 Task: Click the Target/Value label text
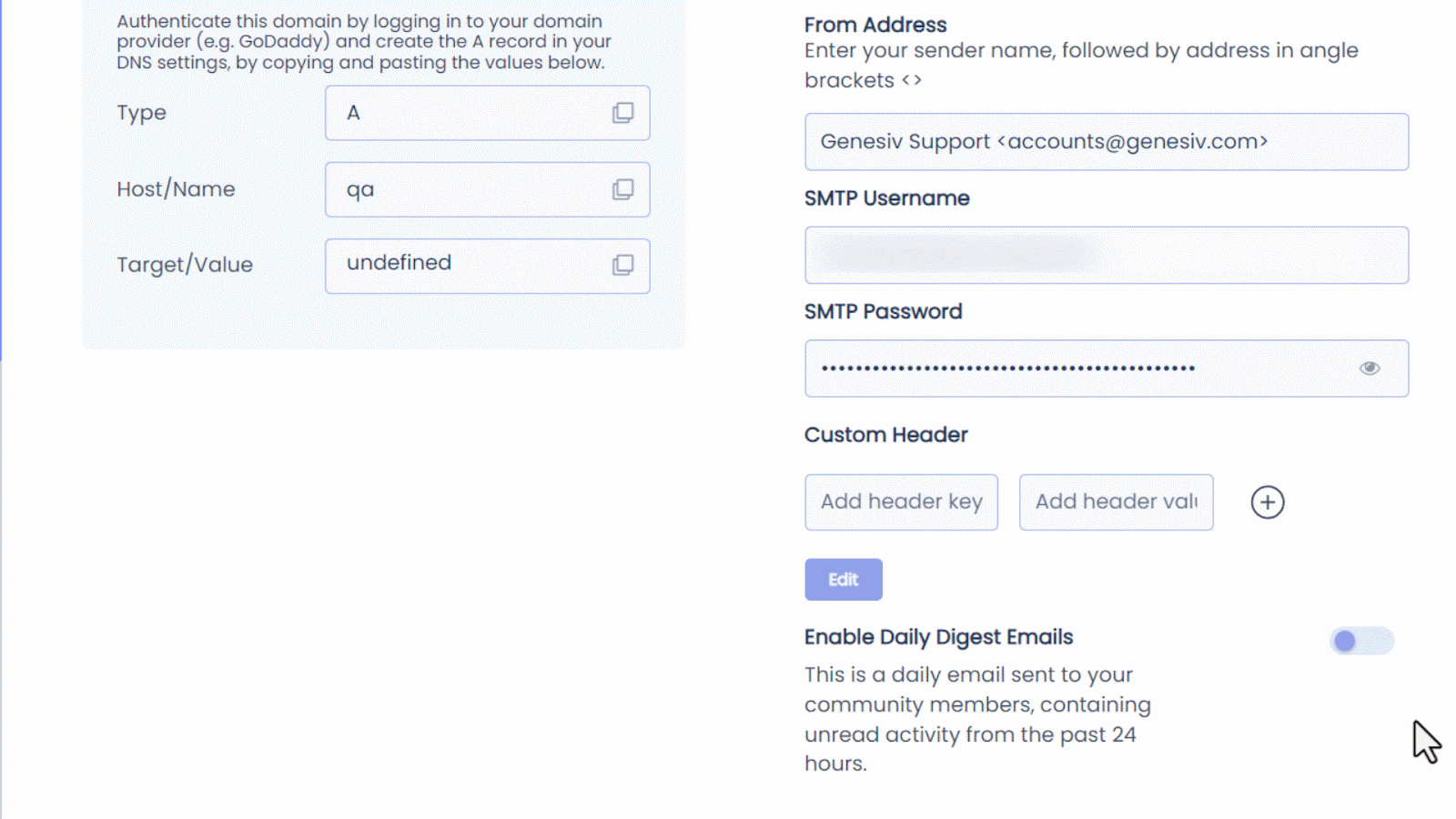(x=185, y=265)
